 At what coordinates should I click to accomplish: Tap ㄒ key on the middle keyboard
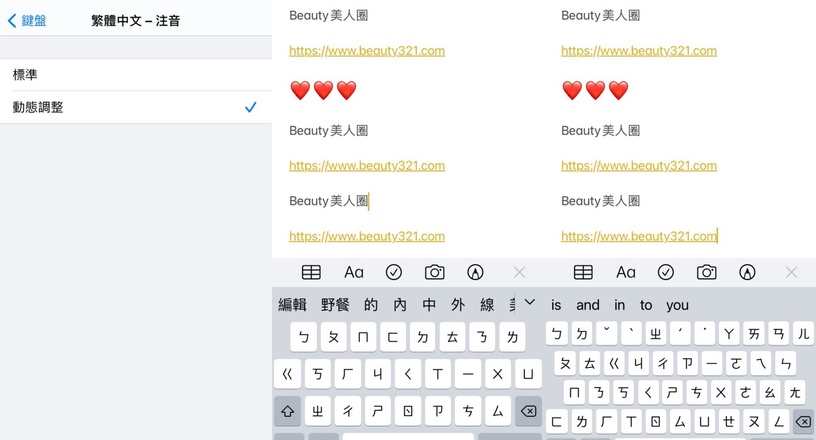coord(438,374)
